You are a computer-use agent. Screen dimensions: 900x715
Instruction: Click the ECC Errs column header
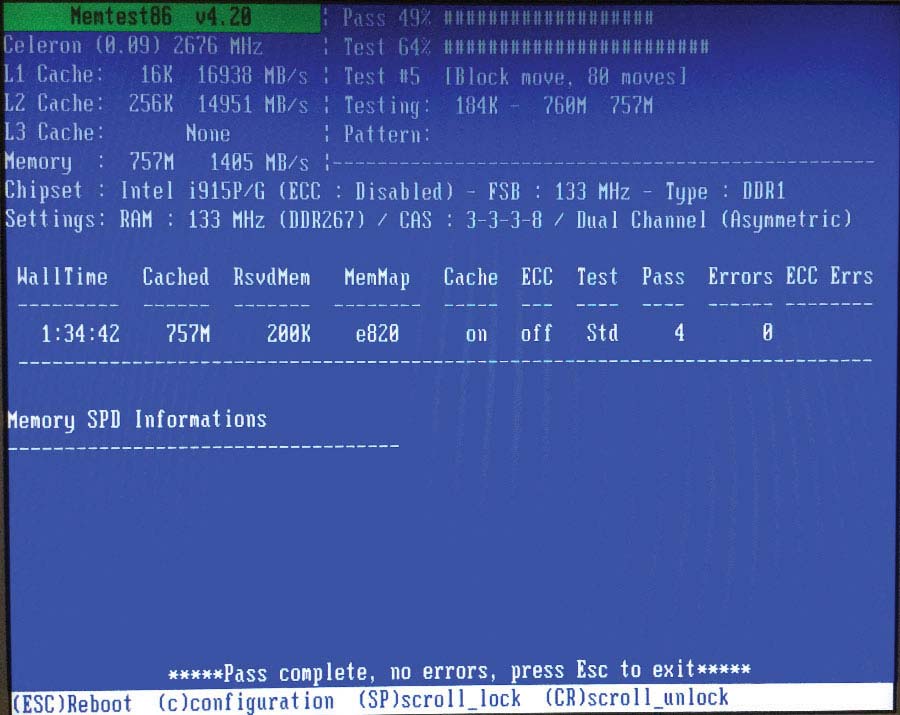pos(829,276)
